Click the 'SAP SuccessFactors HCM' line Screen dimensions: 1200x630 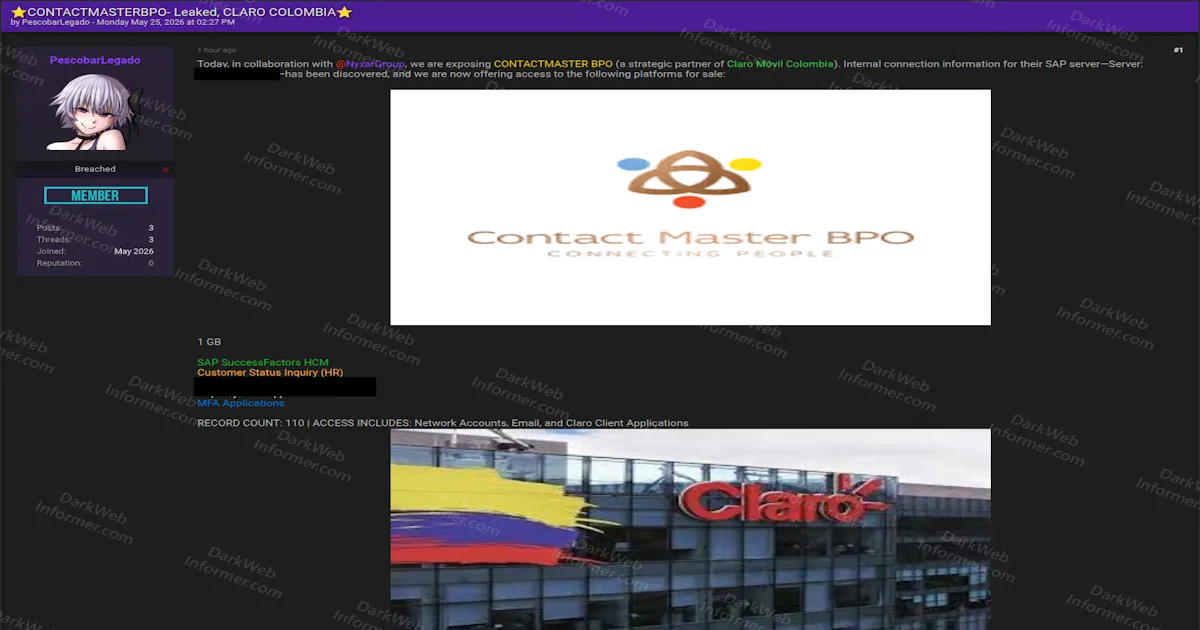263,362
